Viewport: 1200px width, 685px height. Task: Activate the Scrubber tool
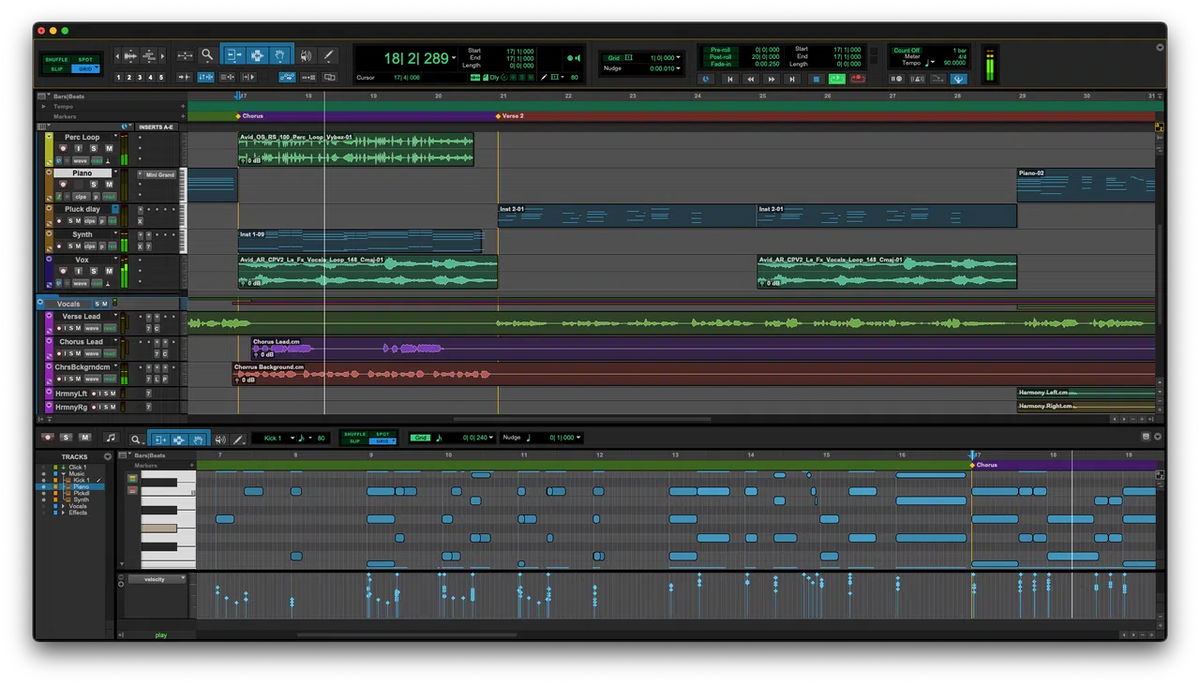[x=305, y=55]
